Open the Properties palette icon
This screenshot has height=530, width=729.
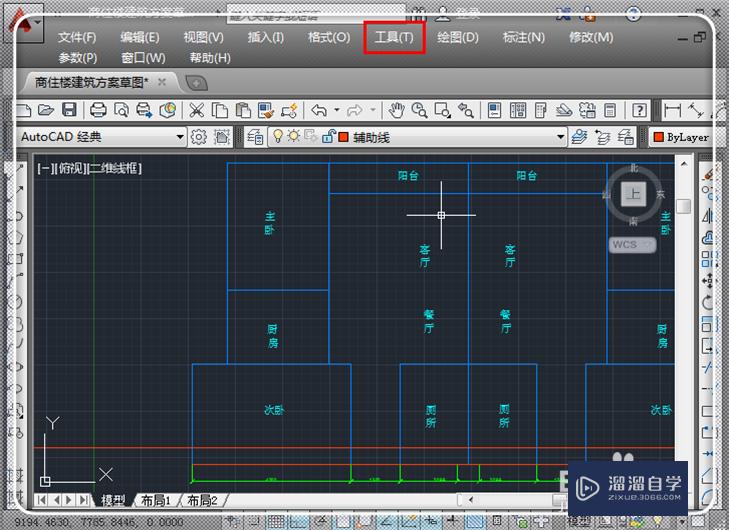pyautogui.click(x=494, y=110)
